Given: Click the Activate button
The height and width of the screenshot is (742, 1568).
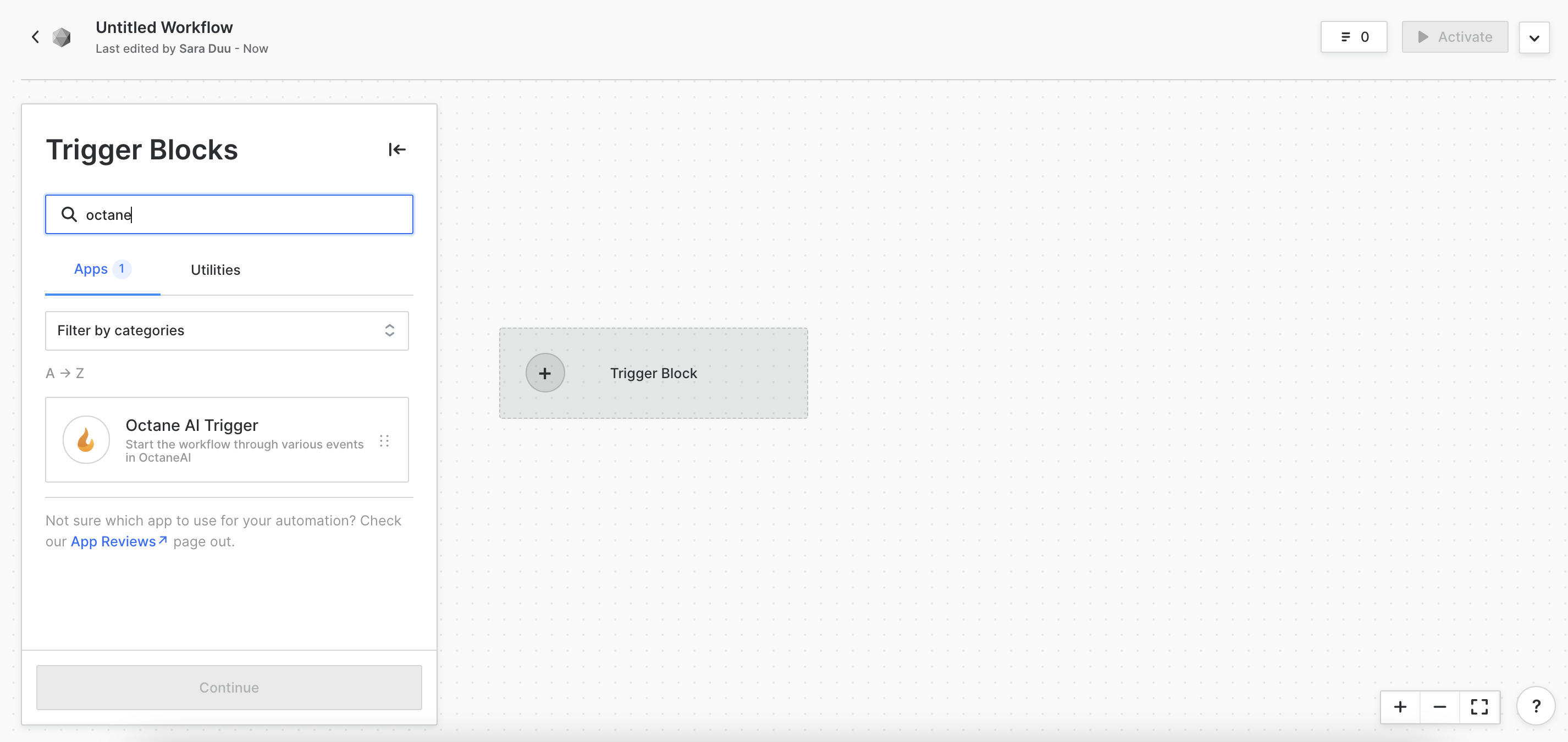Looking at the screenshot, I should click(1454, 37).
